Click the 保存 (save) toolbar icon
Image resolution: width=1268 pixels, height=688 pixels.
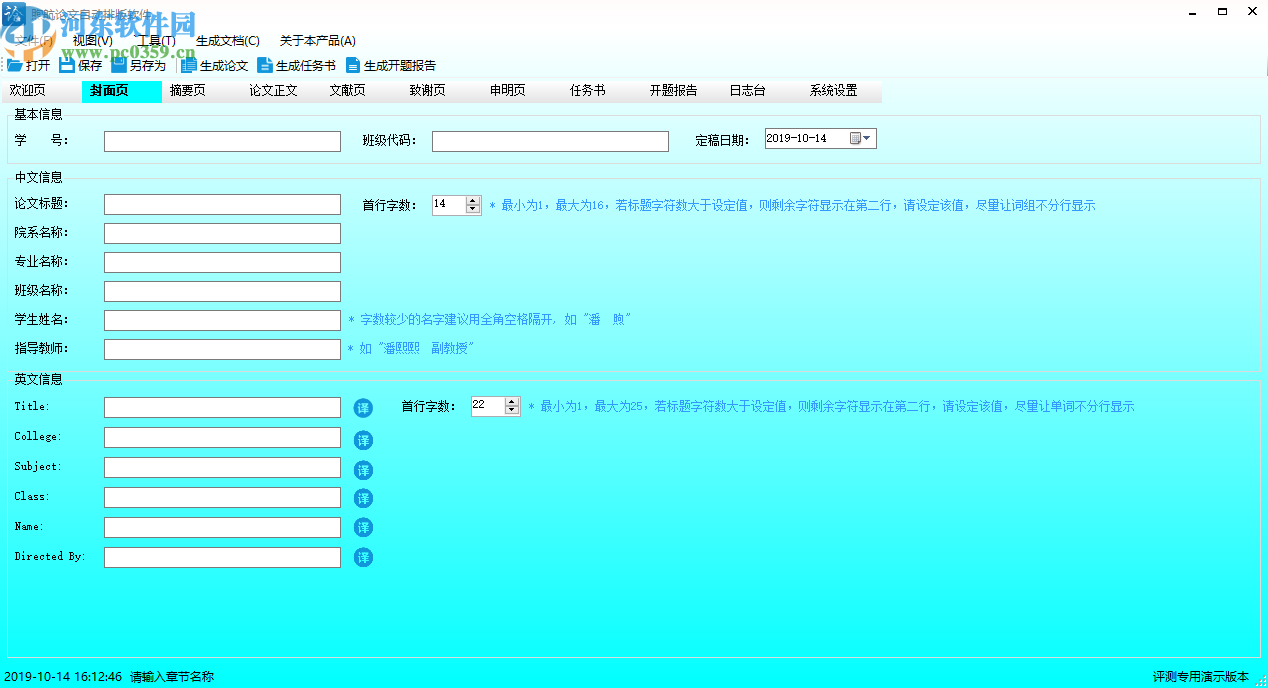coord(67,65)
